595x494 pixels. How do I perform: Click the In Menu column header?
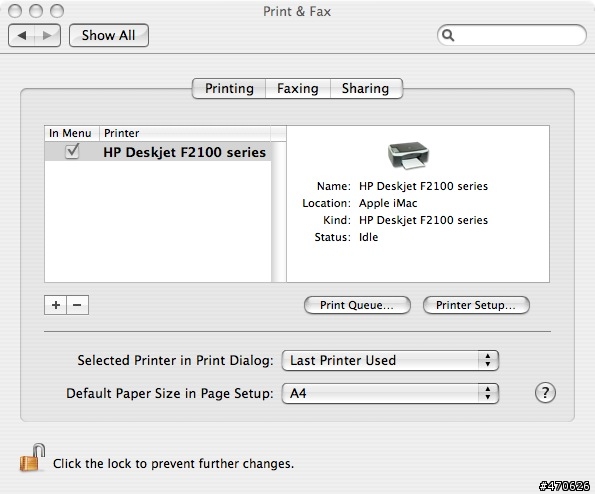point(72,133)
